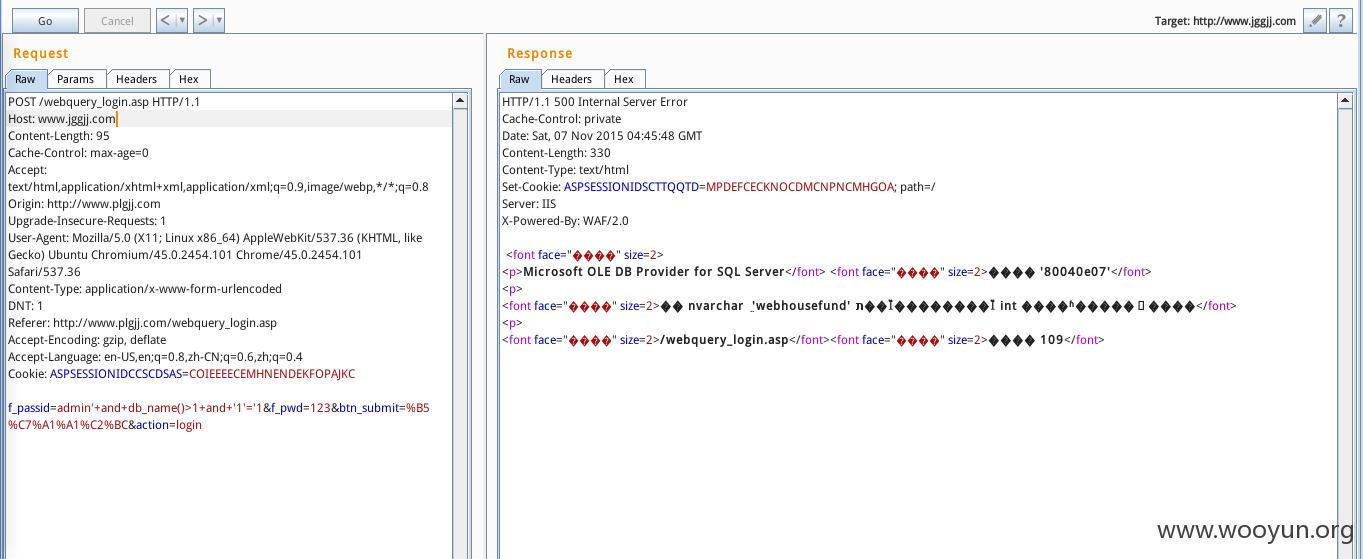The height and width of the screenshot is (559, 1363).
Task: Switch to the Request Headers tab
Action: pyautogui.click(x=136, y=79)
